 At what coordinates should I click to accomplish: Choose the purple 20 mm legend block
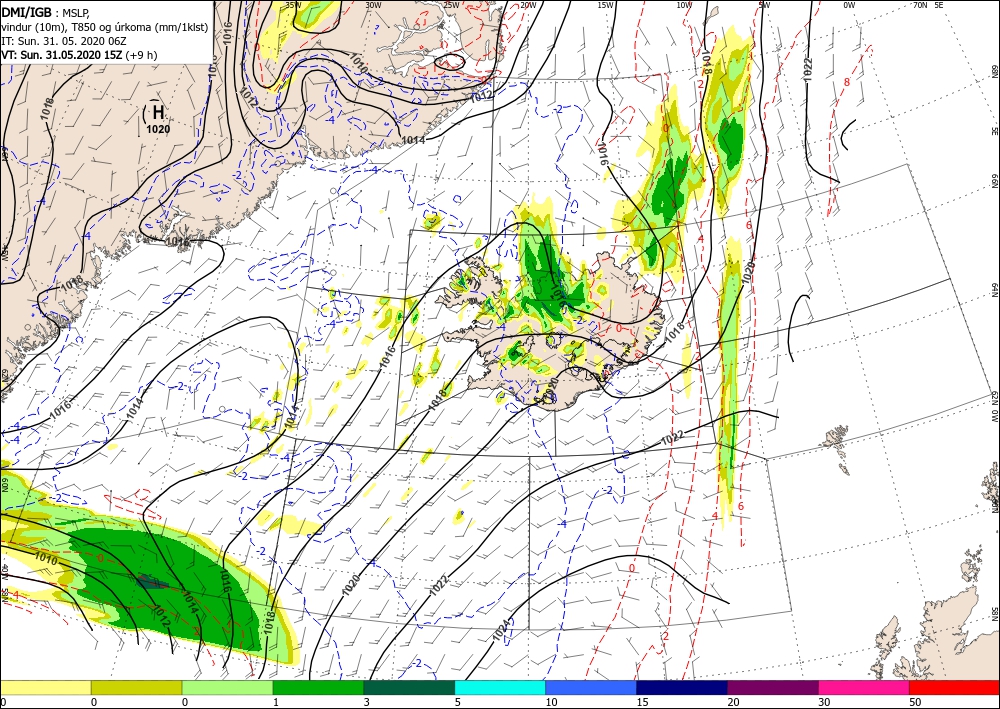click(772, 687)
